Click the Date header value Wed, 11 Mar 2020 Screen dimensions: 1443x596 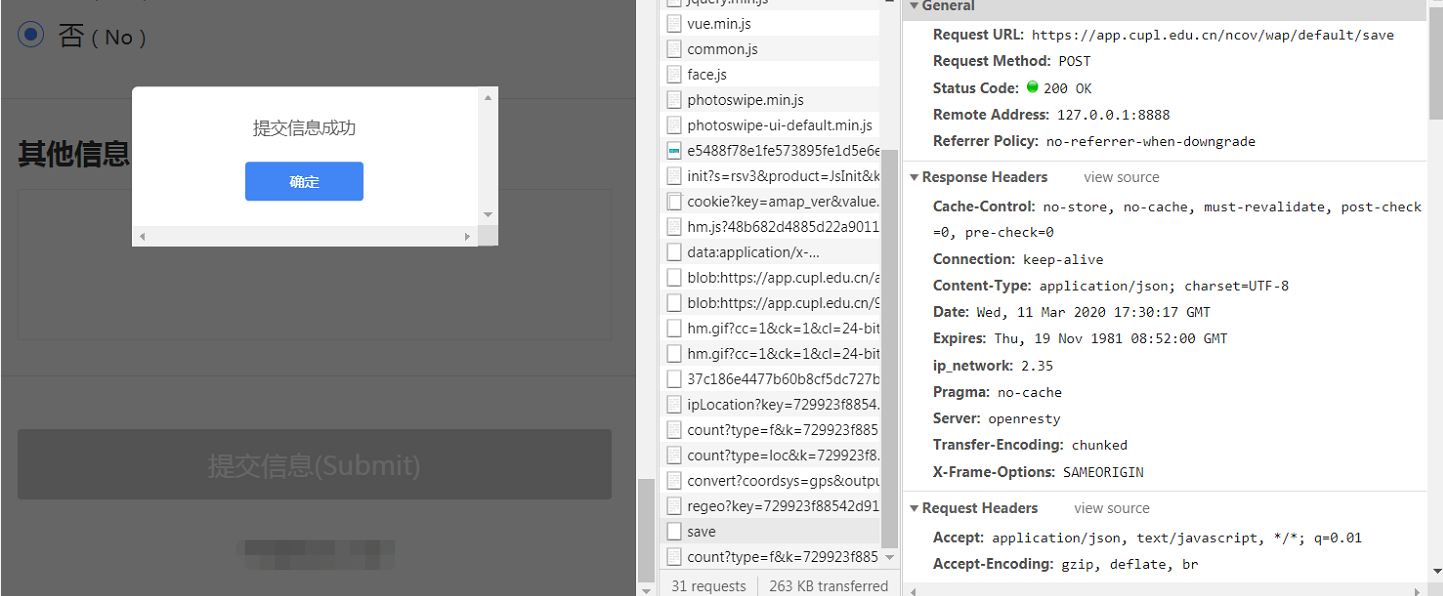point(1093,312)
